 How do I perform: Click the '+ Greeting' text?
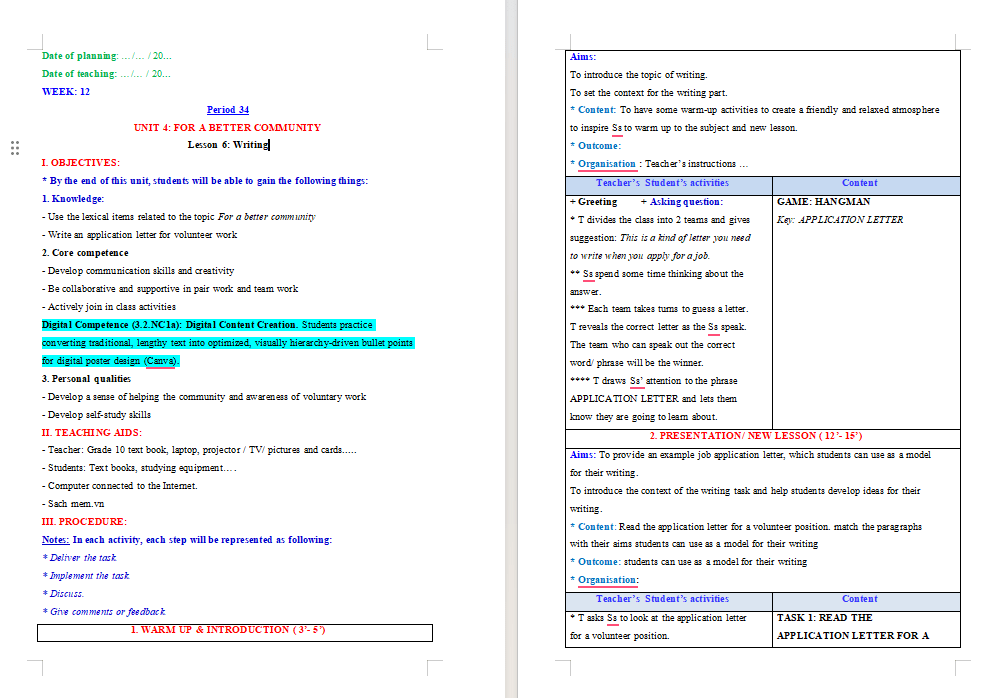click(x=593, y=202)
